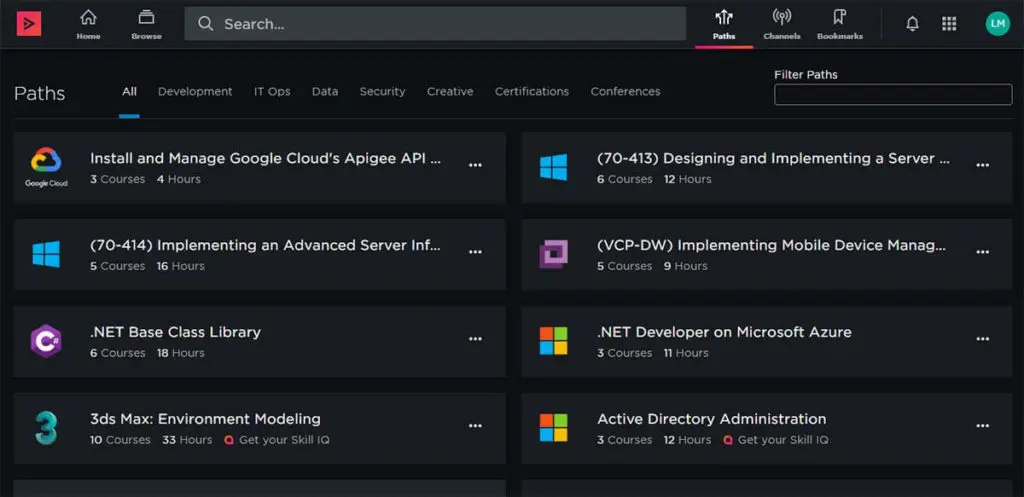Viewport: 1024px width, 497px height.
Task: Open more options for Apigee API path
Action: click(475, 165)
